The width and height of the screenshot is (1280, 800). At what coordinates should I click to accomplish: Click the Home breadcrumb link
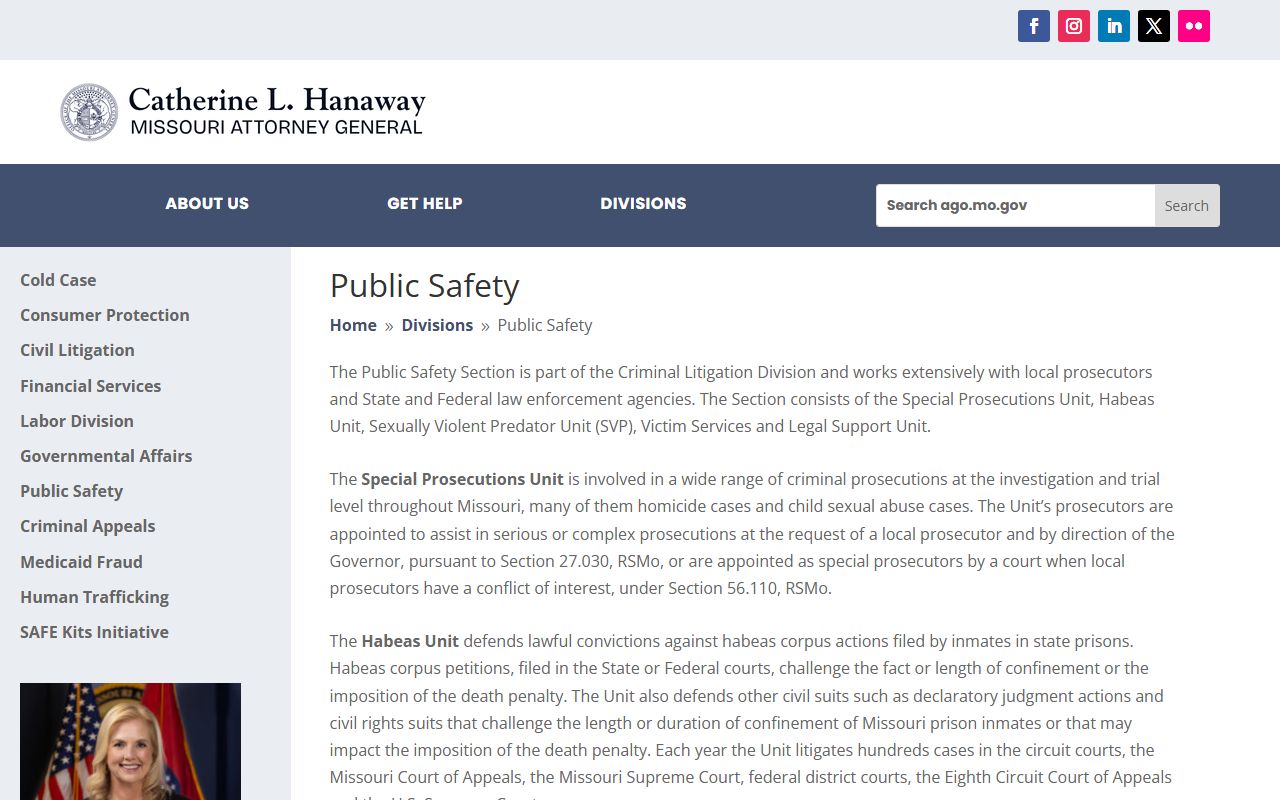353,325
